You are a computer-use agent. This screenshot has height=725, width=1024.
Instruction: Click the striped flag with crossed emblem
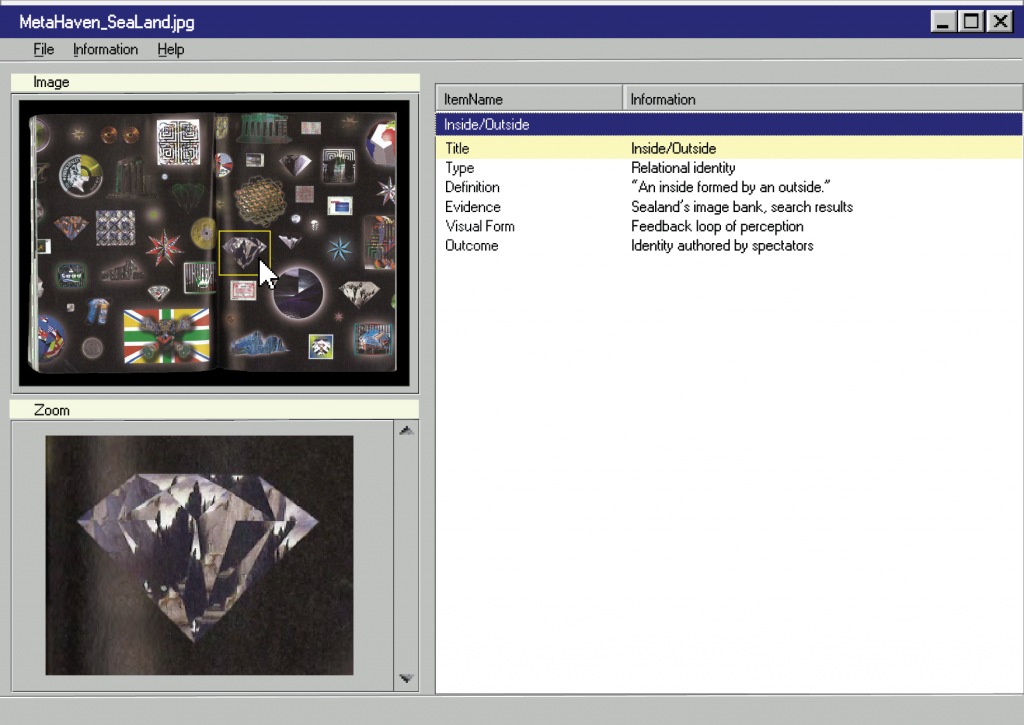[x=166, y=336]
